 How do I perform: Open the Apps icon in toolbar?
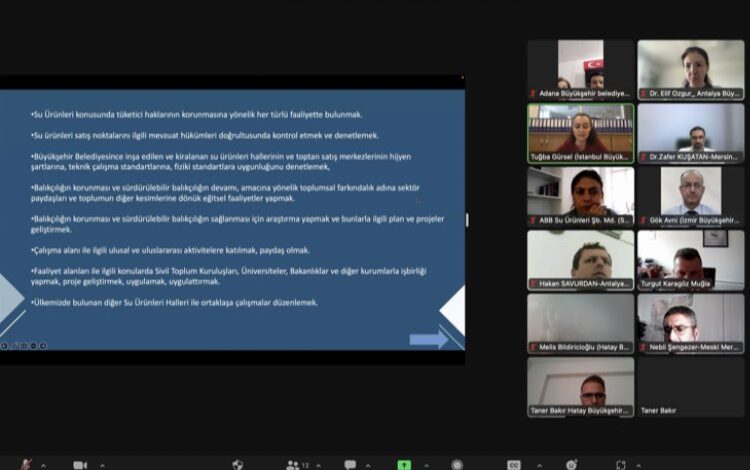(x=621, y=464)
